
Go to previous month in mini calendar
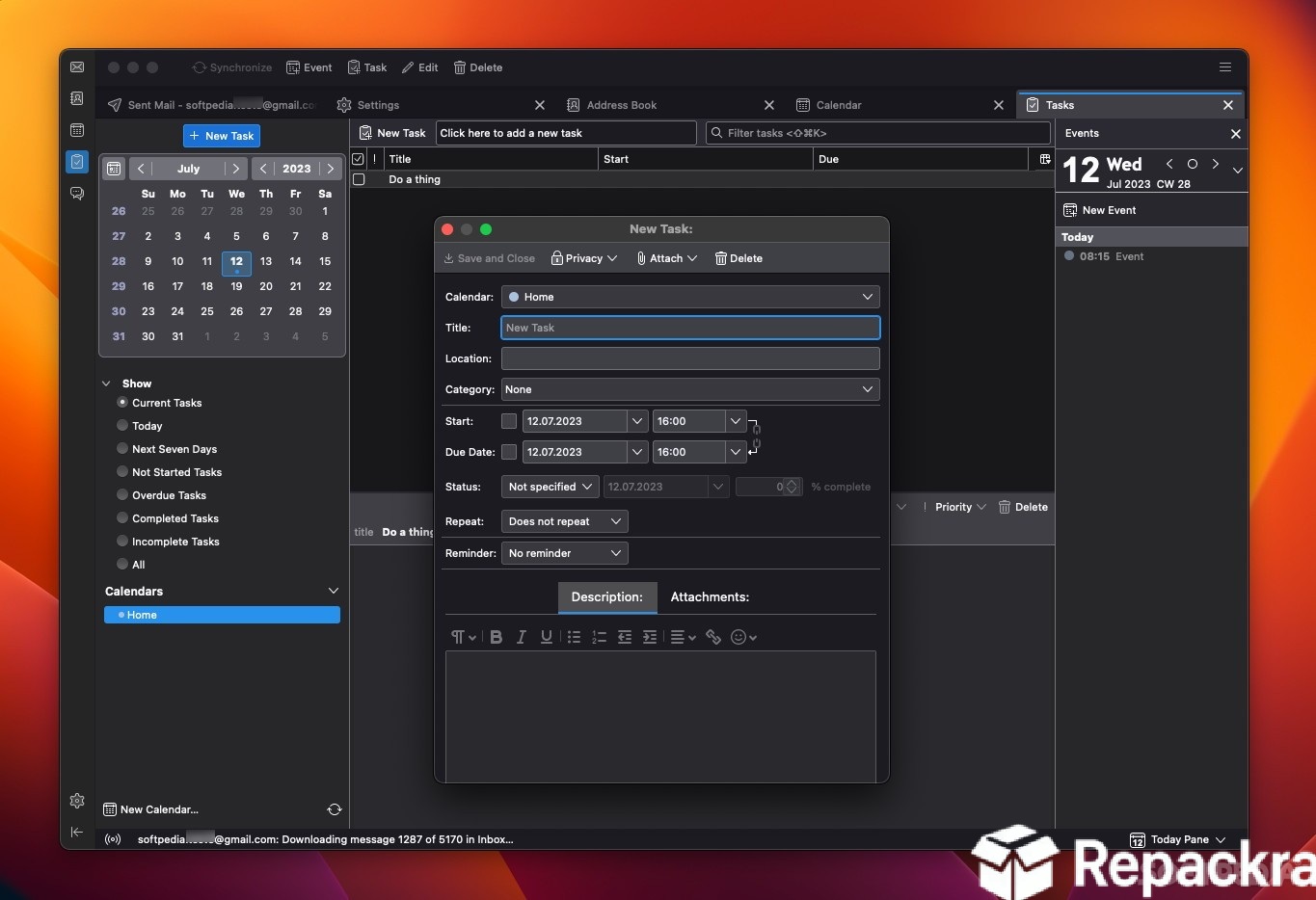(141, 169)
